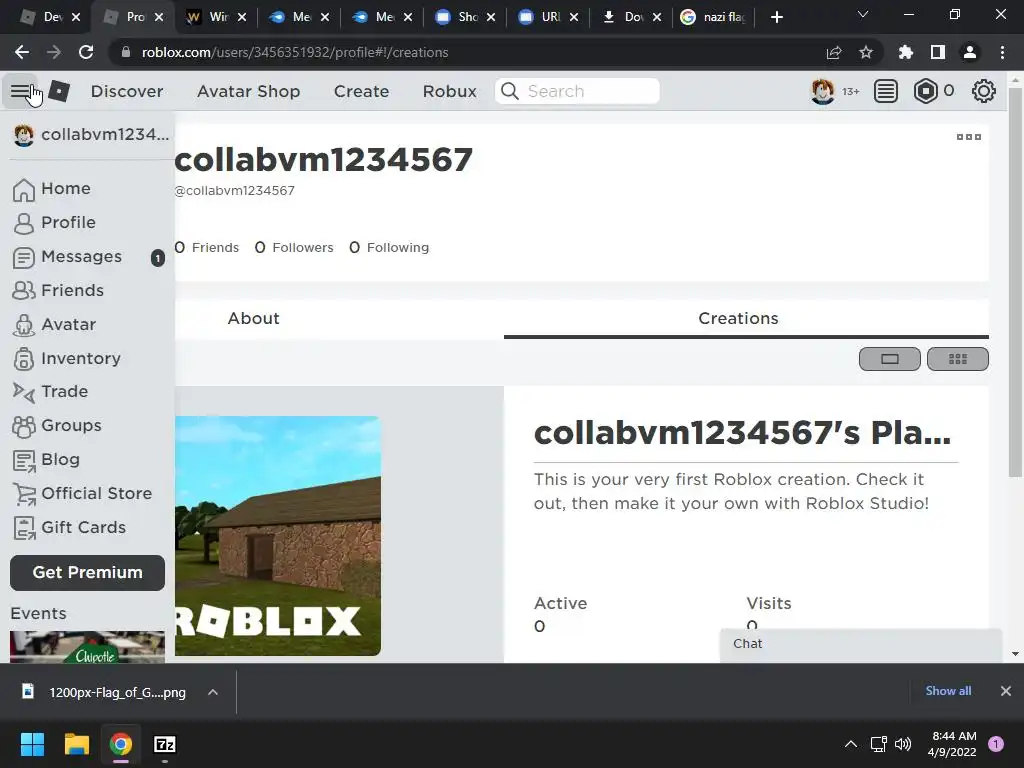Open the Robux balance icon
1024x768 pixels.
(x=925, y=91)
